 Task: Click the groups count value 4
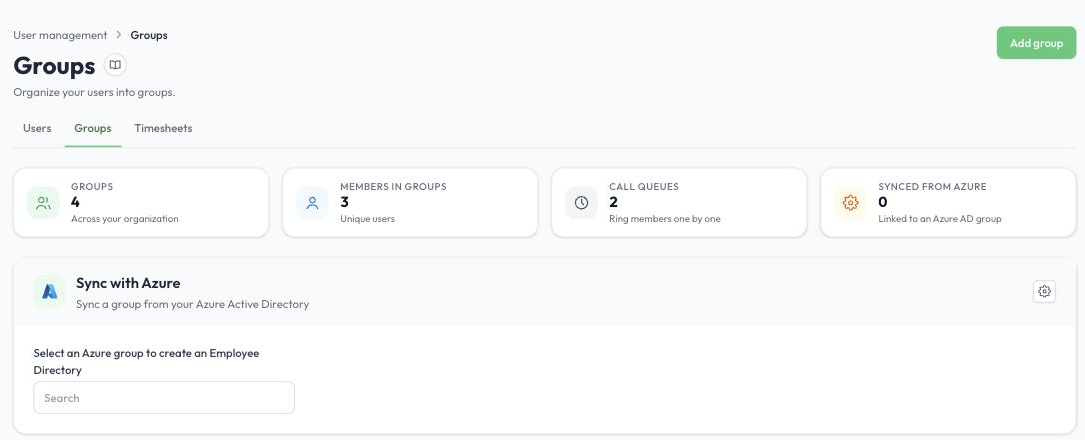point(75,202)
